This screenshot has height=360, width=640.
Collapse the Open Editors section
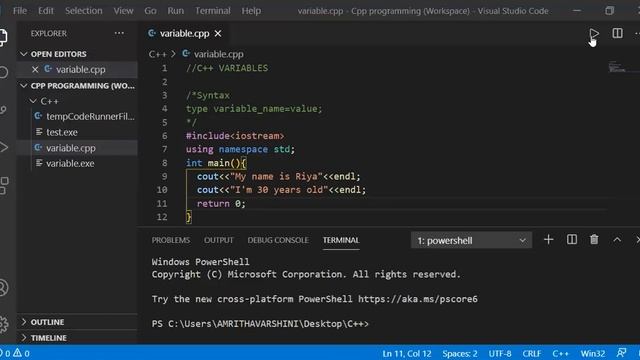(x=53, y=54)
